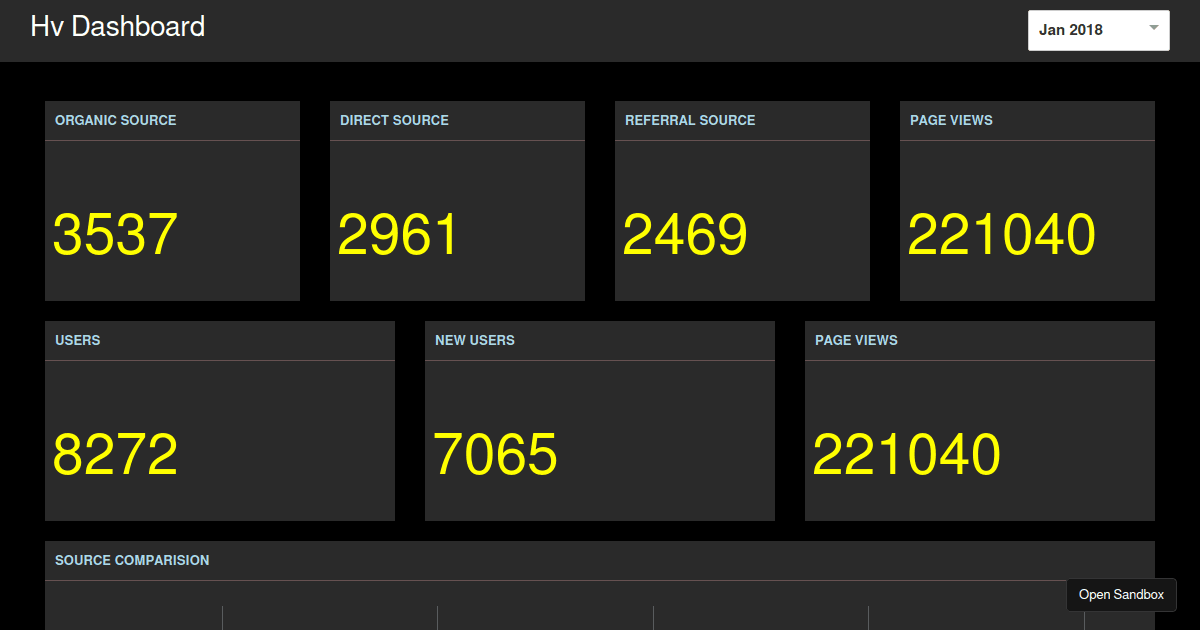Select the DIRECT SOURCE card heading
This screenshot has height=630, width=1200.
click(394, 120)
